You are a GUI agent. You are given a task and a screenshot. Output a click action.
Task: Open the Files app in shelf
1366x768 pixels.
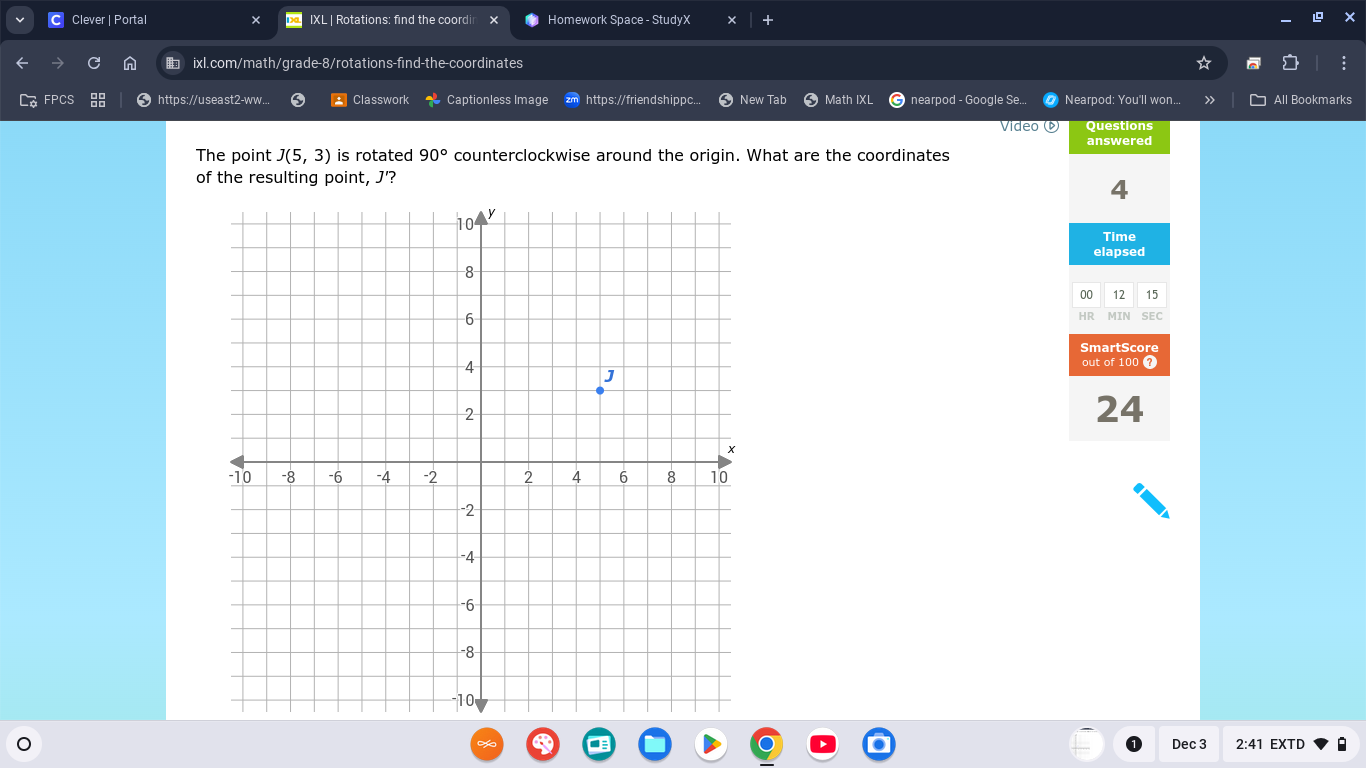click(x=655, y=744)
